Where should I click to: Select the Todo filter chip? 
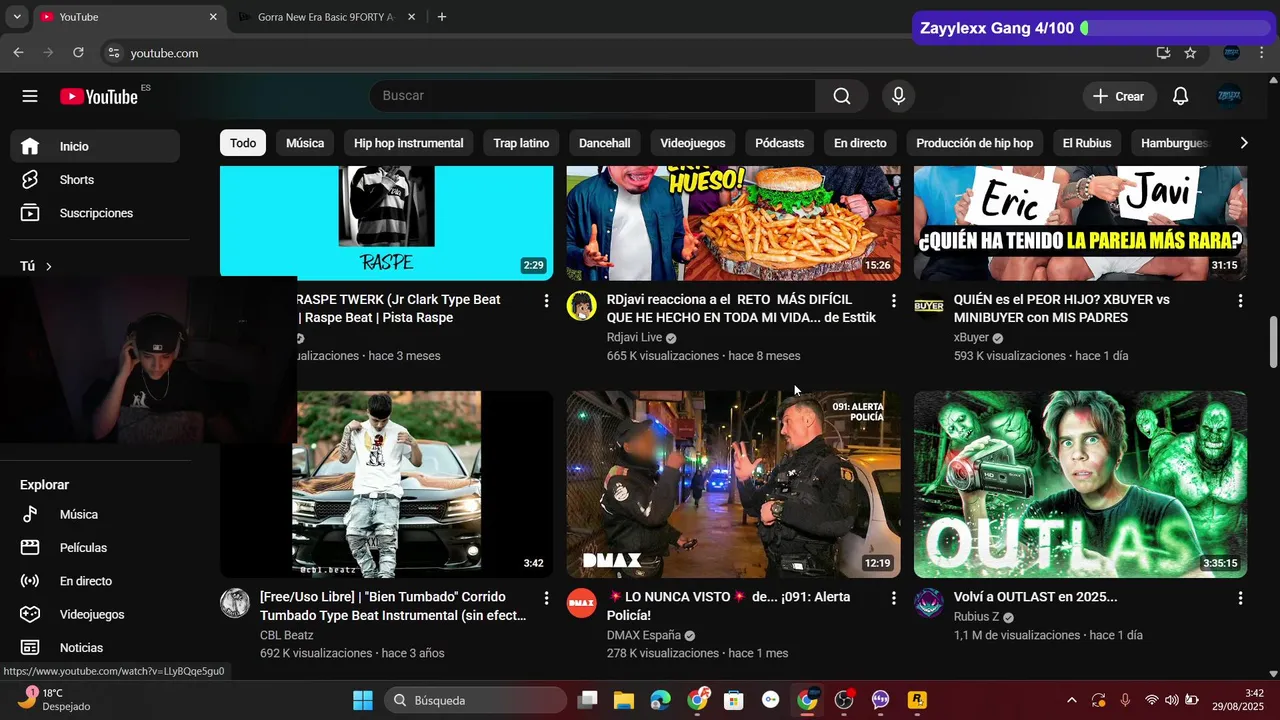pos(243,143)
